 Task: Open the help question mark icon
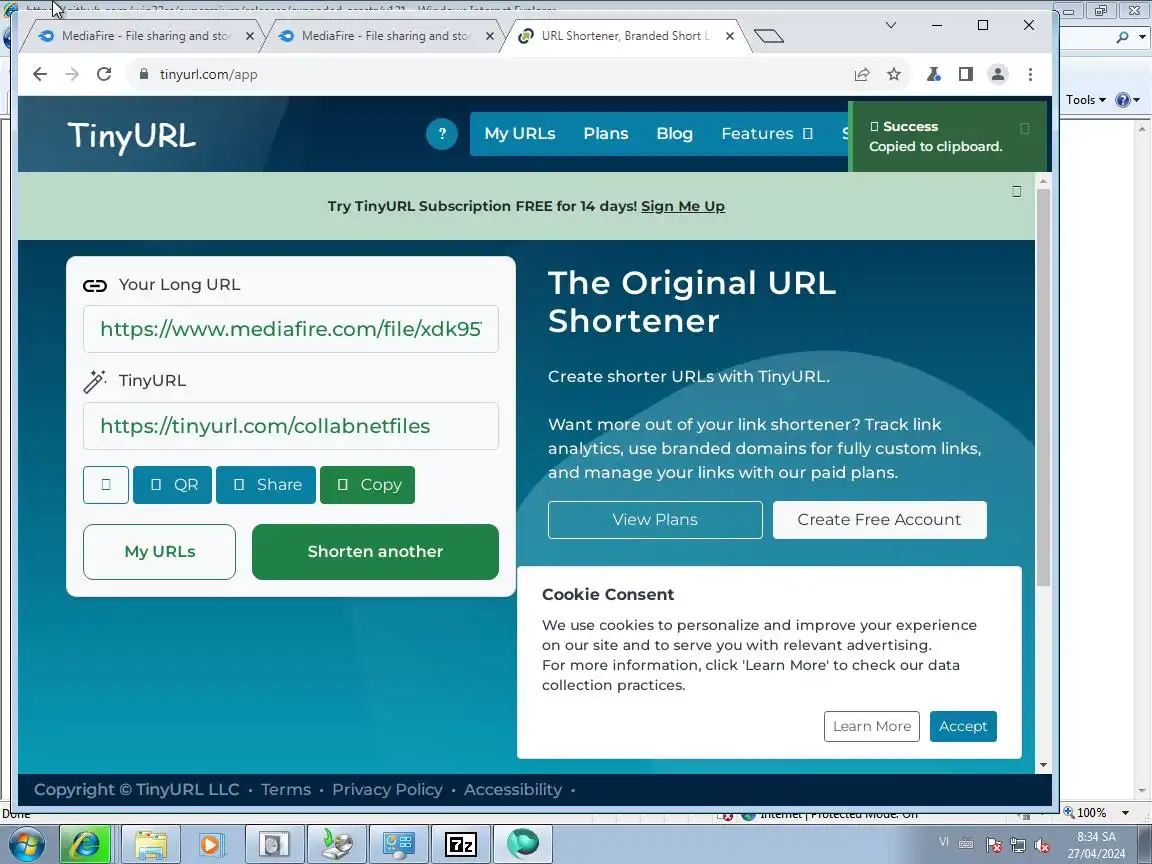[x=442, y=134]
